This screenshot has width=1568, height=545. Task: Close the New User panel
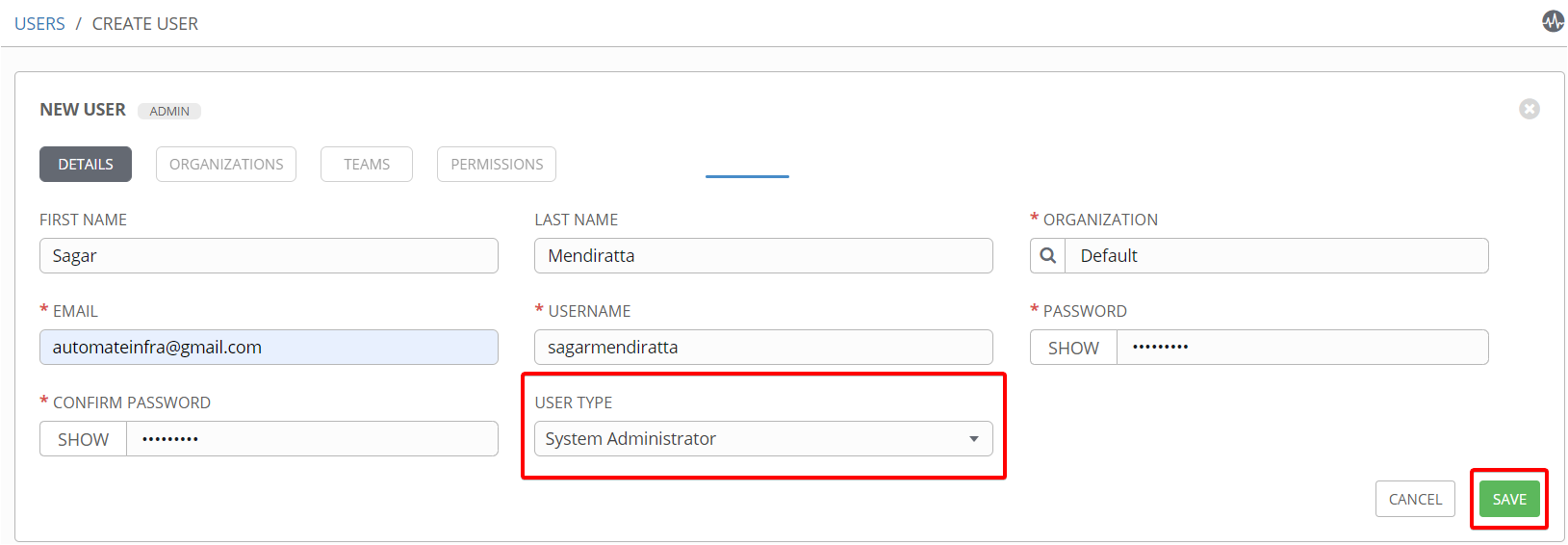(x=1529, y=109)
